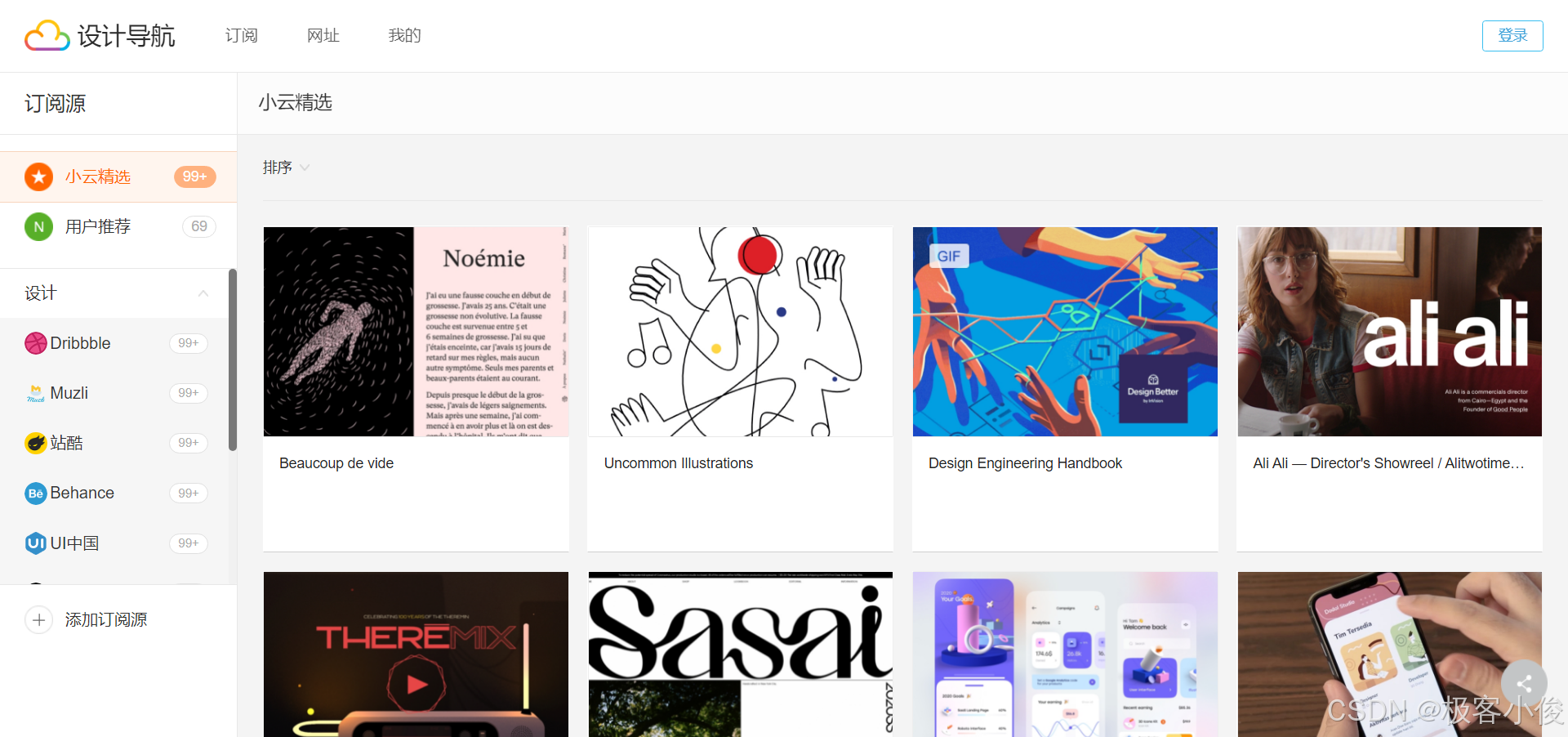Click the 99+ badge beside Dribbble
1568x737 pixels.
coord(189,343)
